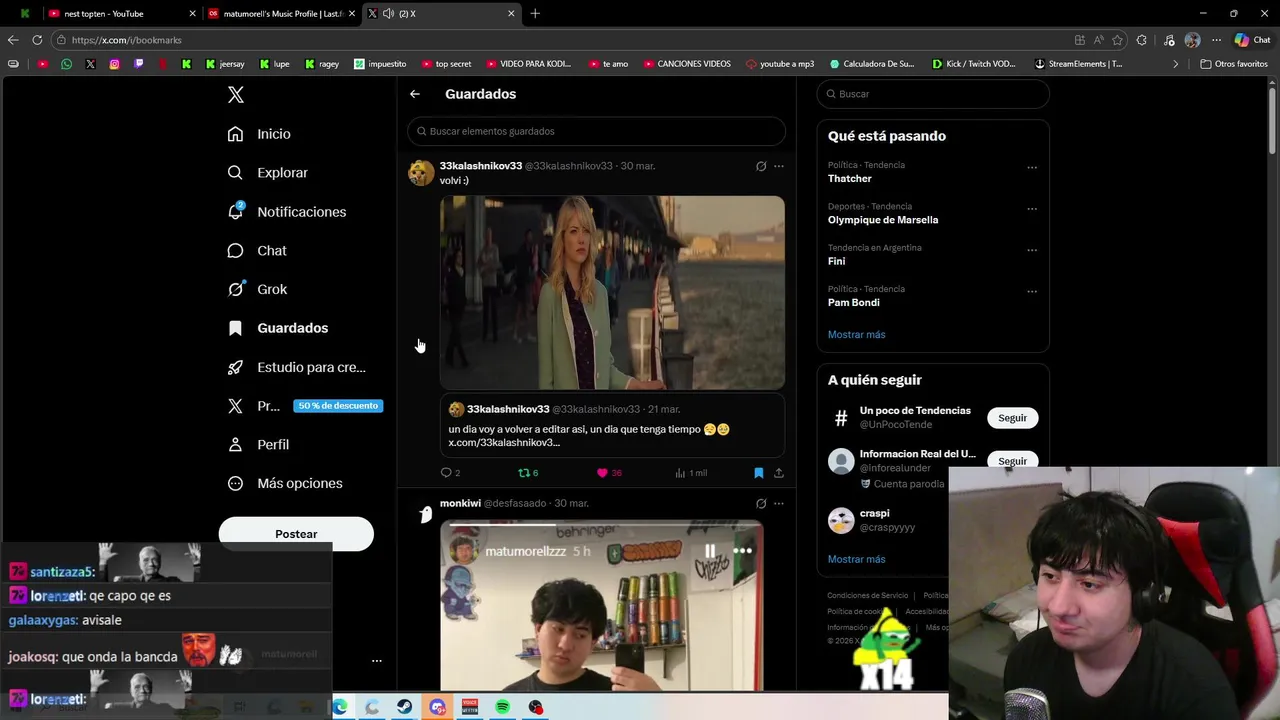1280x720 pixels.
Task: Open Chat in the X sidebar
Action: 257,251
